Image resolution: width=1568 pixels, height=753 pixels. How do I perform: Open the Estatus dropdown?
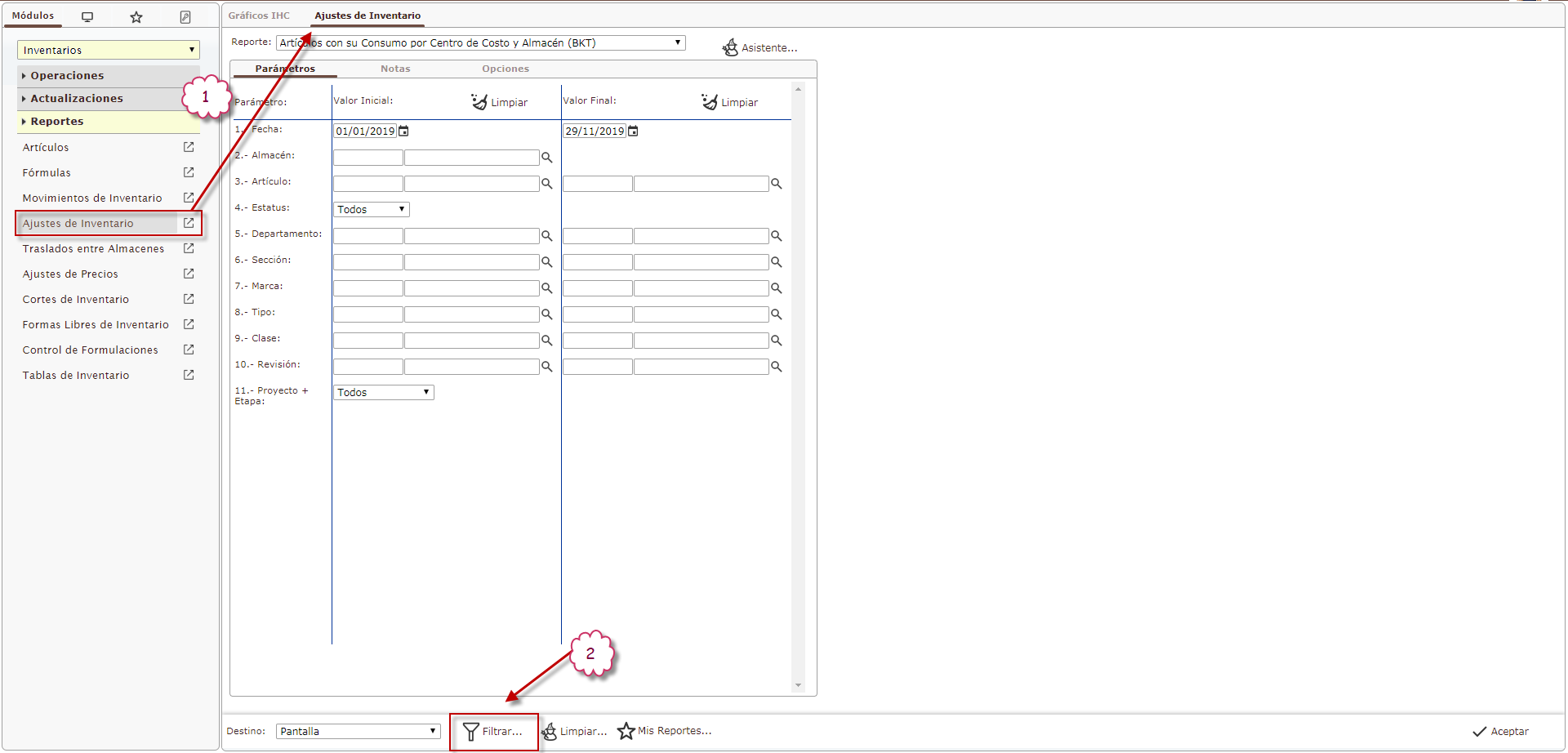click(x=371, y=210)
